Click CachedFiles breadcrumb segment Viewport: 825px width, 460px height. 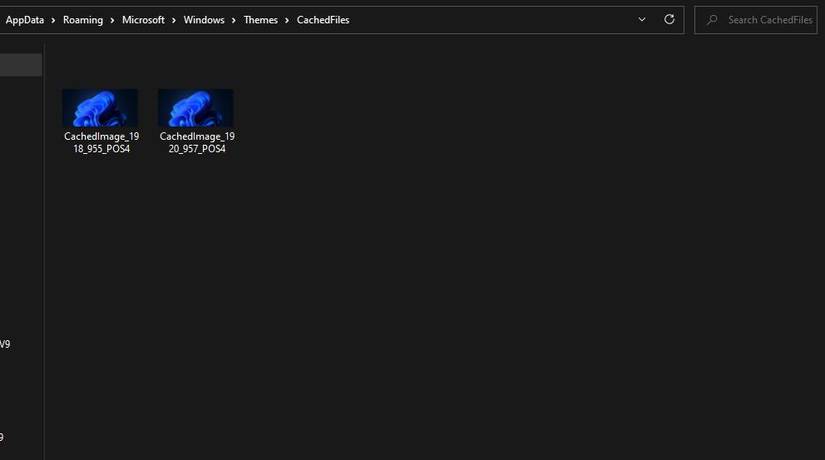tap(323, 20)
